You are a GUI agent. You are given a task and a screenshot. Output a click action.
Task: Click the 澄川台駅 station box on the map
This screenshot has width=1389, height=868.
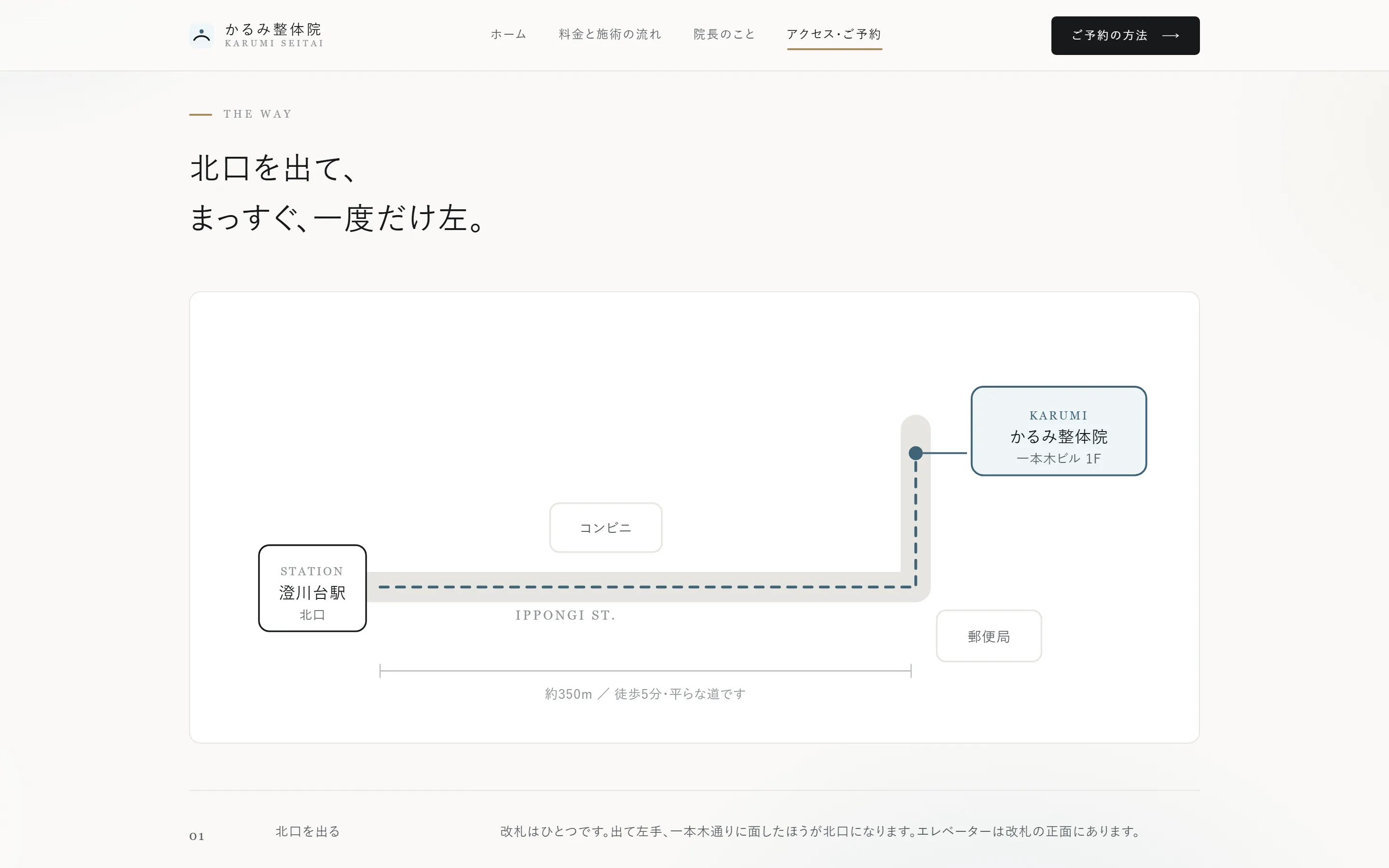coord(312,588)
